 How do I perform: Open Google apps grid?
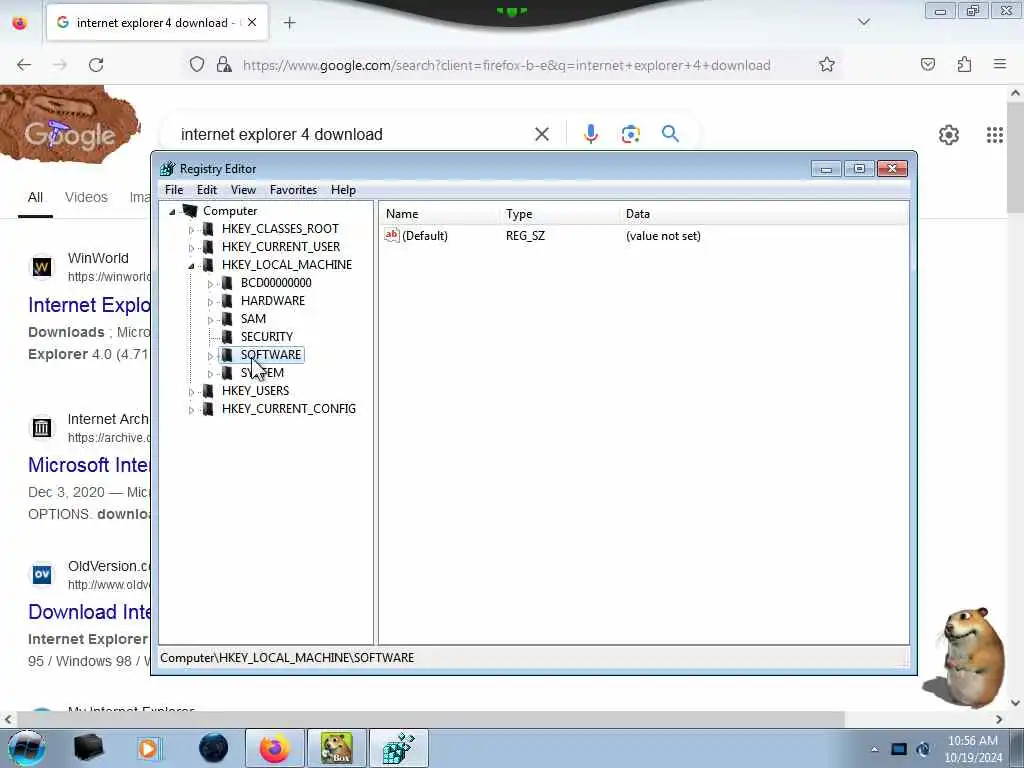click(x=995, y=135)
